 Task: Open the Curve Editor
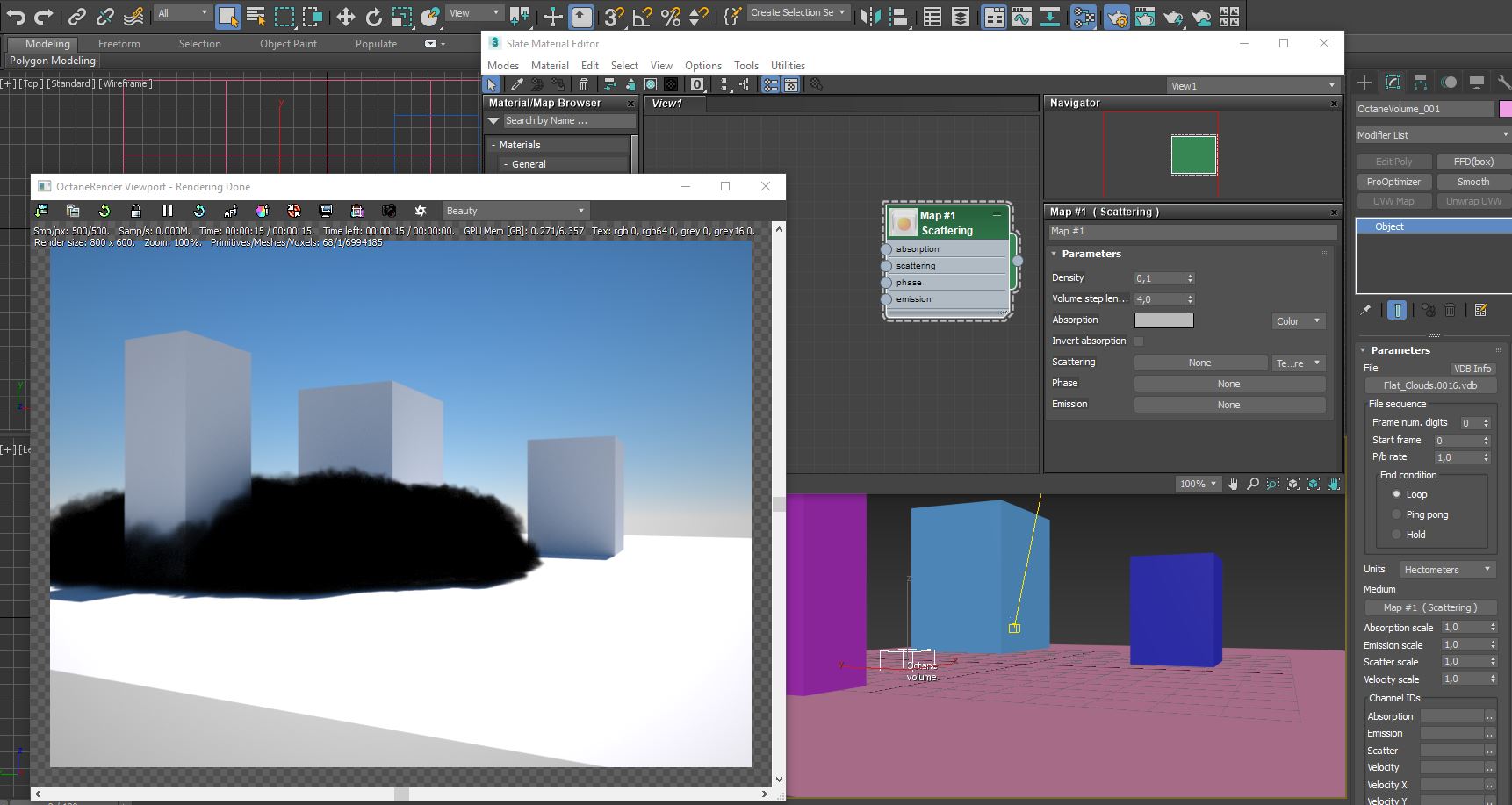[1022, 16]
